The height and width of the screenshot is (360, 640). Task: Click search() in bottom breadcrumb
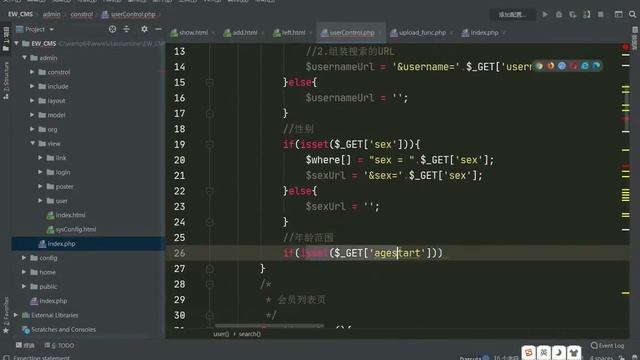[250, 334]
